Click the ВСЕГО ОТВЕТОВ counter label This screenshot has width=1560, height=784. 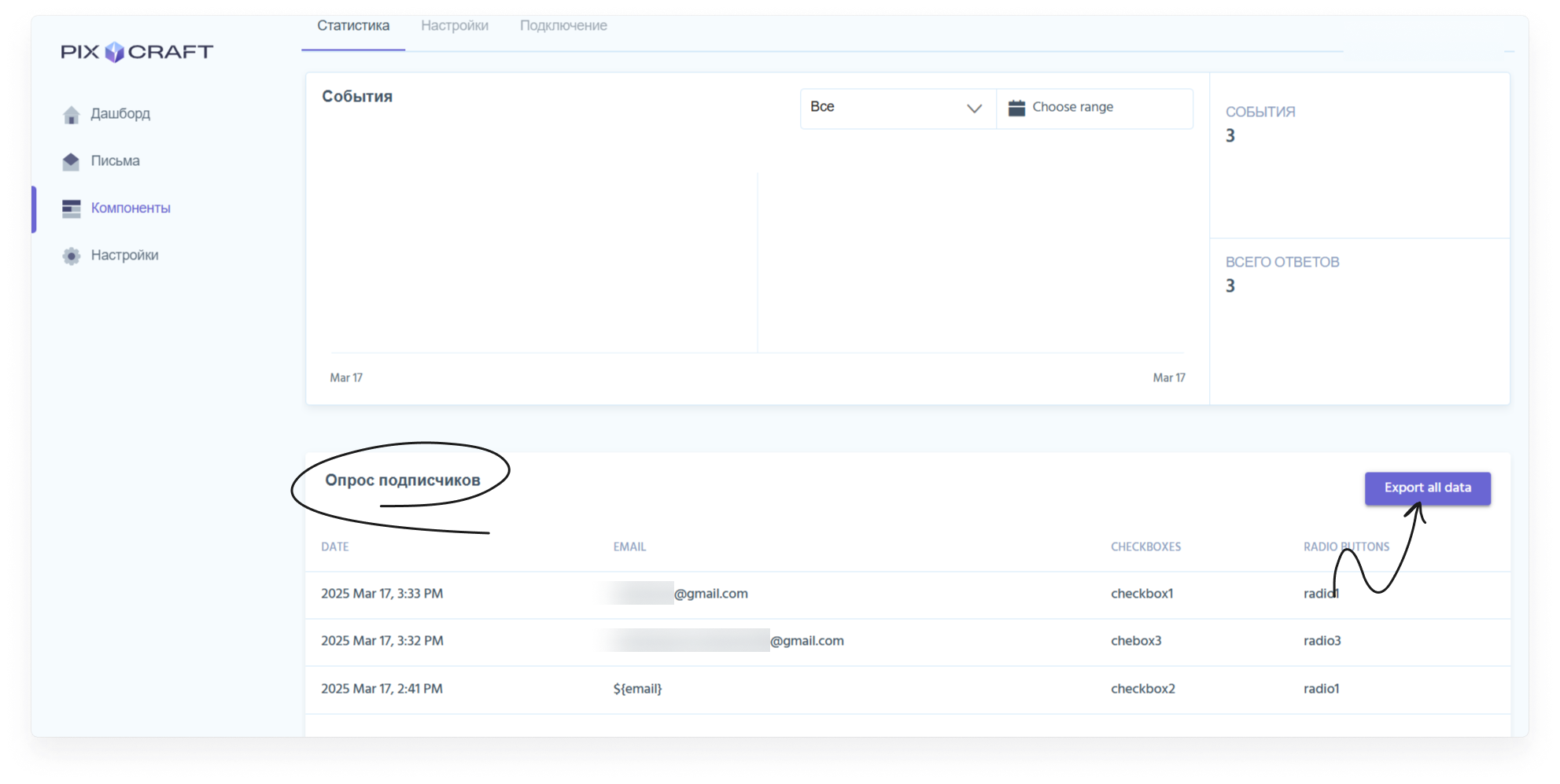1282,263
